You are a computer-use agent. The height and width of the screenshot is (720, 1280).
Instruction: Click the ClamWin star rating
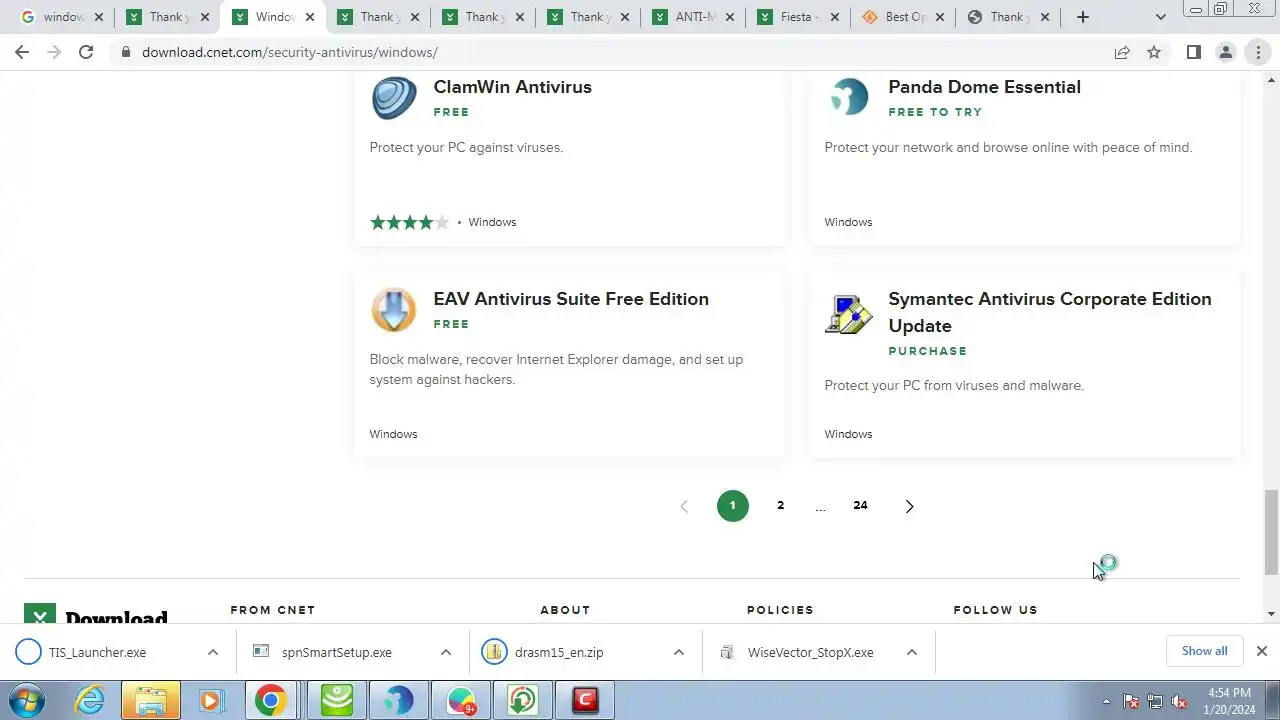[x=410, y=222]
